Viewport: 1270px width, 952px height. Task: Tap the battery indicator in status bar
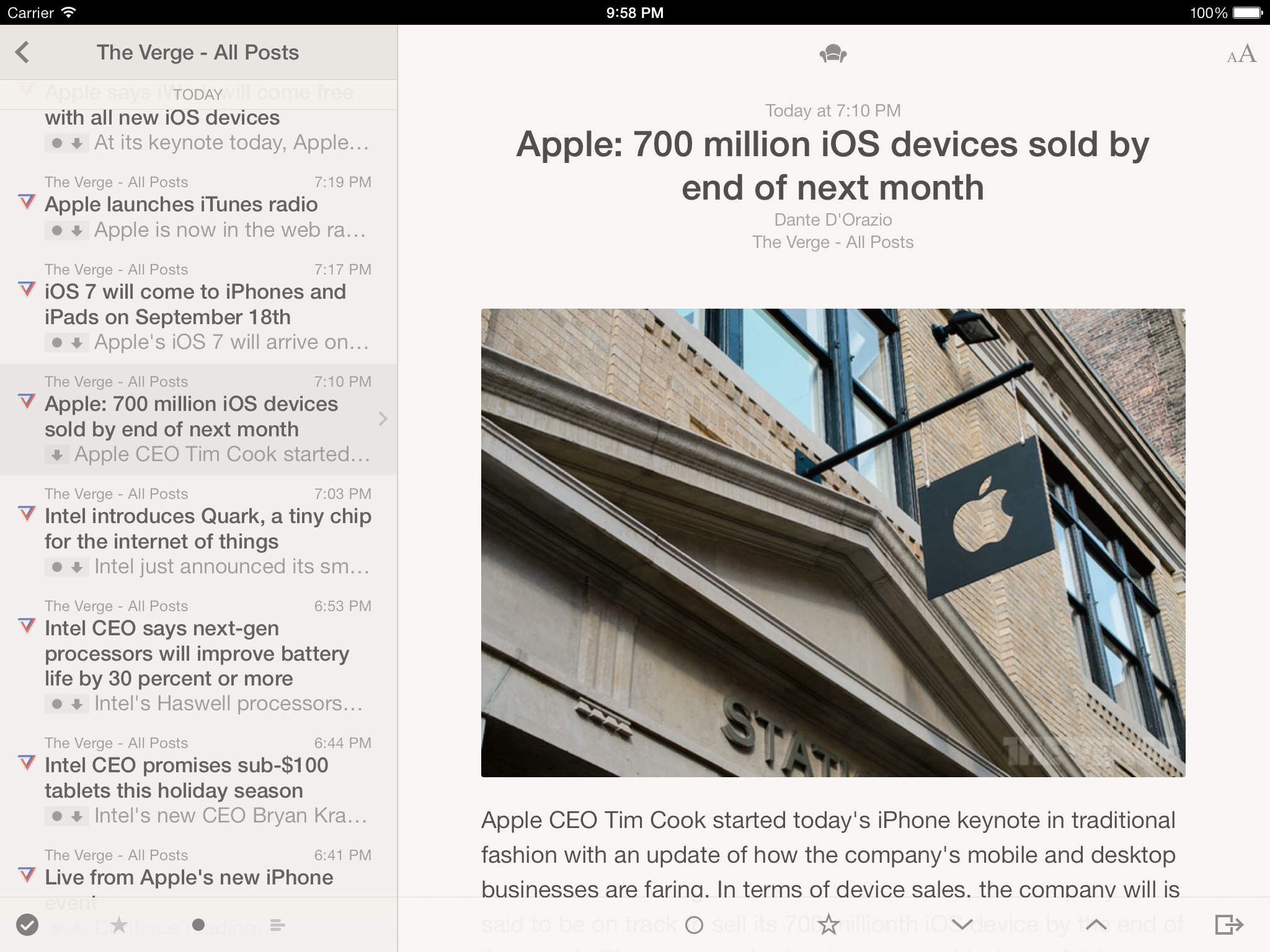point(1247,12)
